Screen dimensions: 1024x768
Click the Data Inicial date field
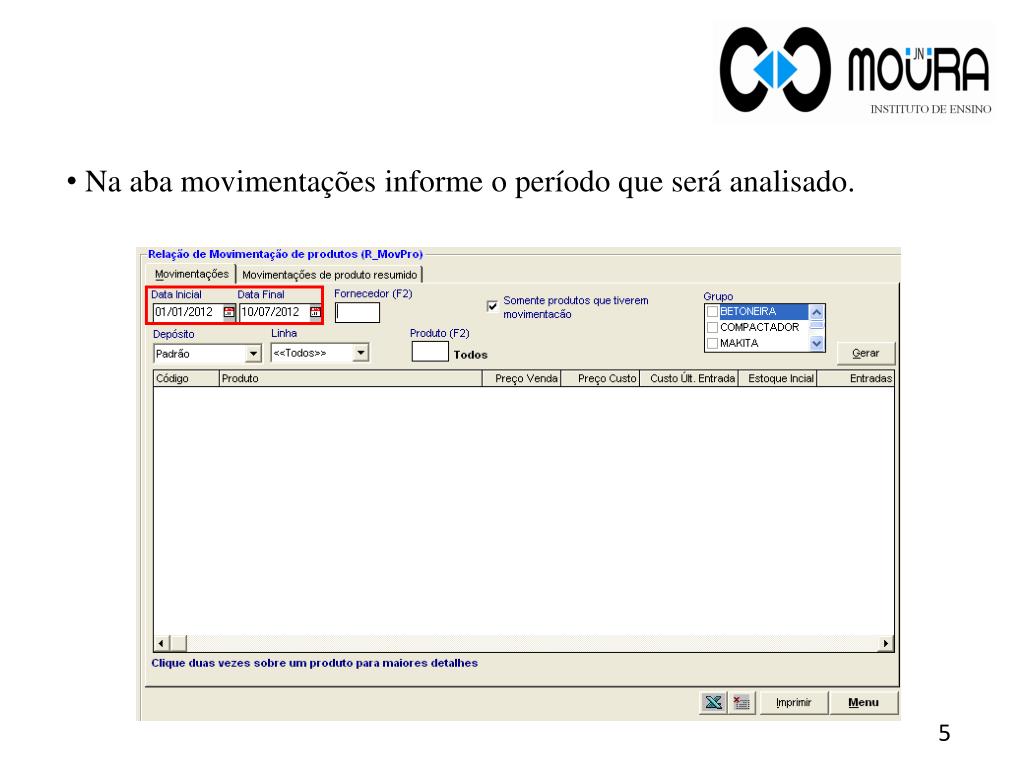tap(188, 312)
